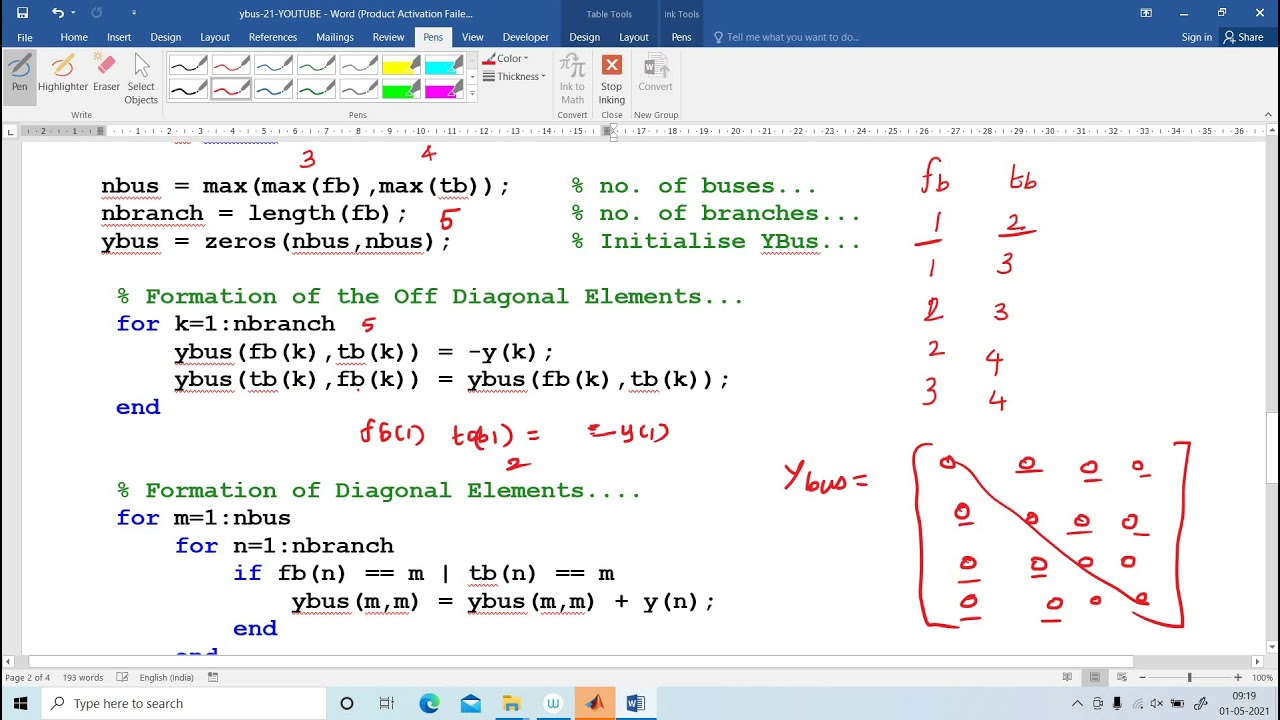Click the Convert button in New Group
1280x720 pixels.
(656, 74)
